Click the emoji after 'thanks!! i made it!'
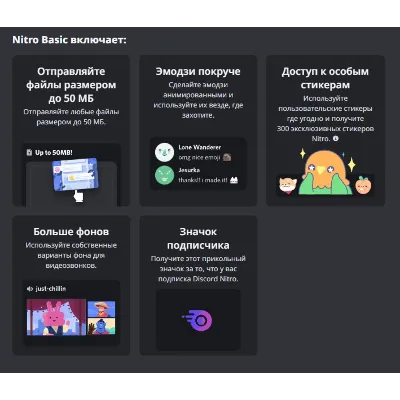Screen dimensions: 400x400 [x=234, y=180]
